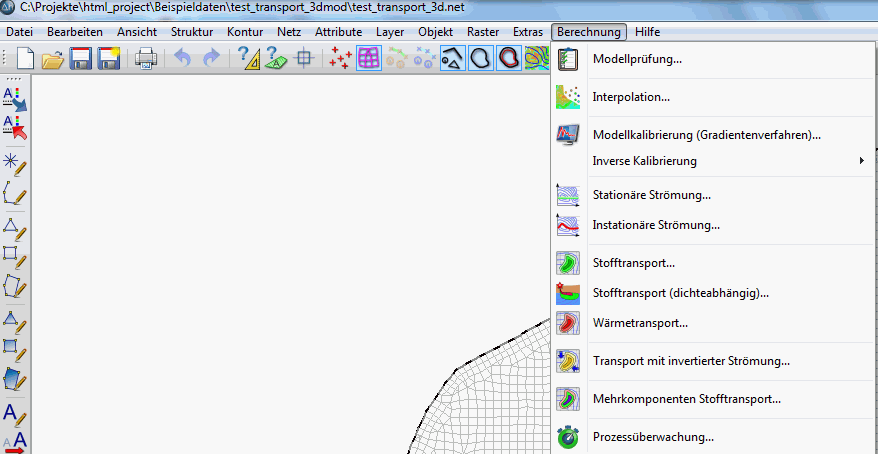Click the redo arrow icon

(x=211, y=59)
